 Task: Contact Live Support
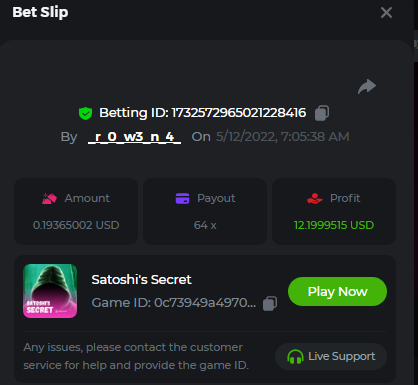(331, 356)
